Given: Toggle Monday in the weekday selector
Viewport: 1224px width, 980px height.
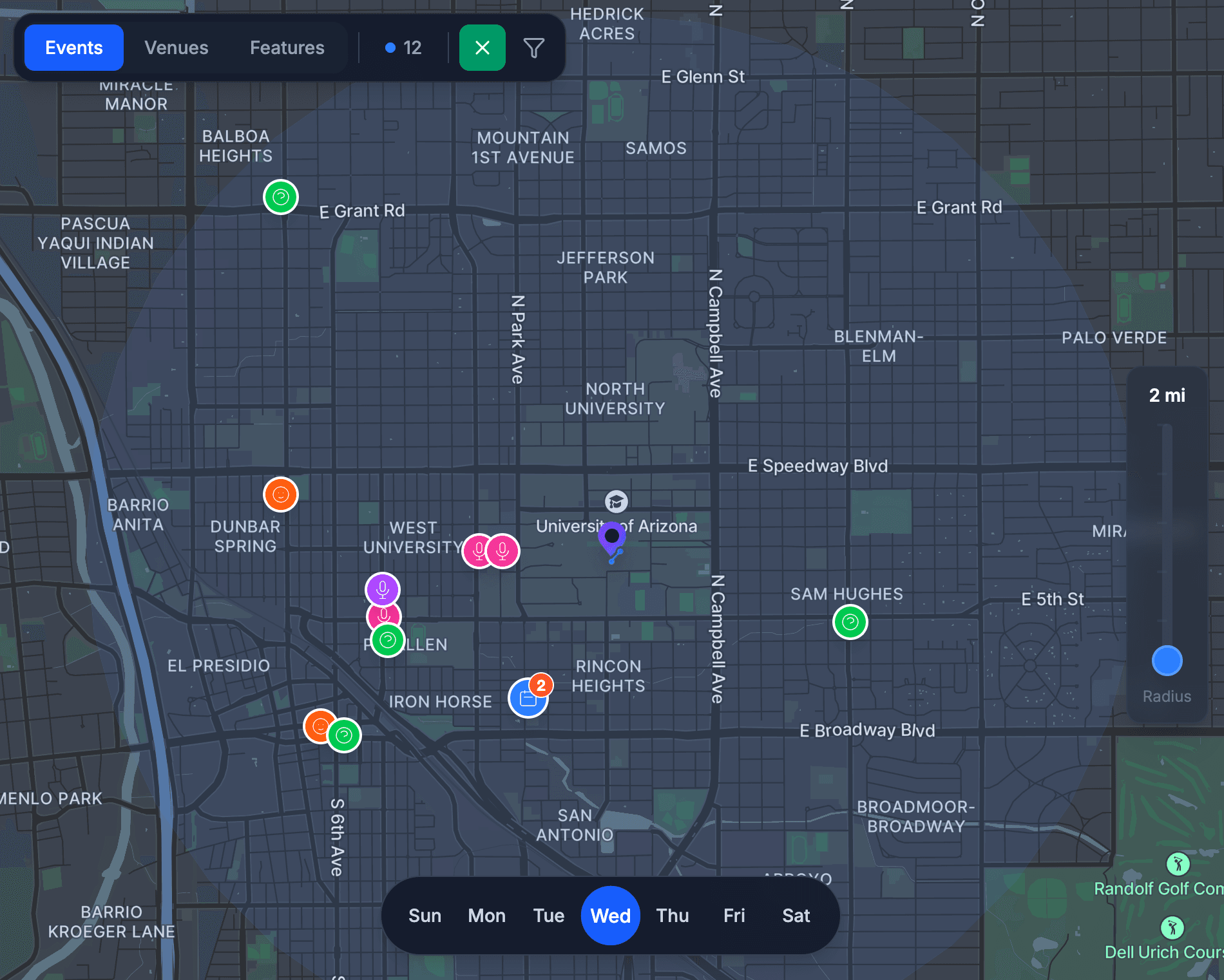Looking at the screenshot, I should 486,916.
